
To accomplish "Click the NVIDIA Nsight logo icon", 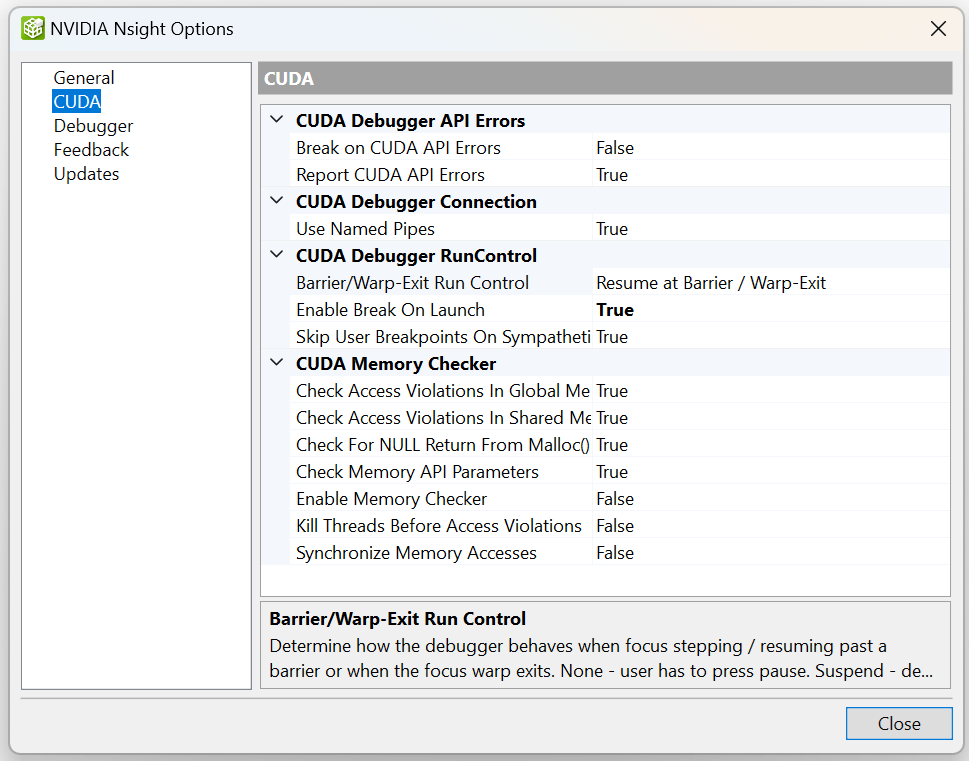I will point(33,29).
